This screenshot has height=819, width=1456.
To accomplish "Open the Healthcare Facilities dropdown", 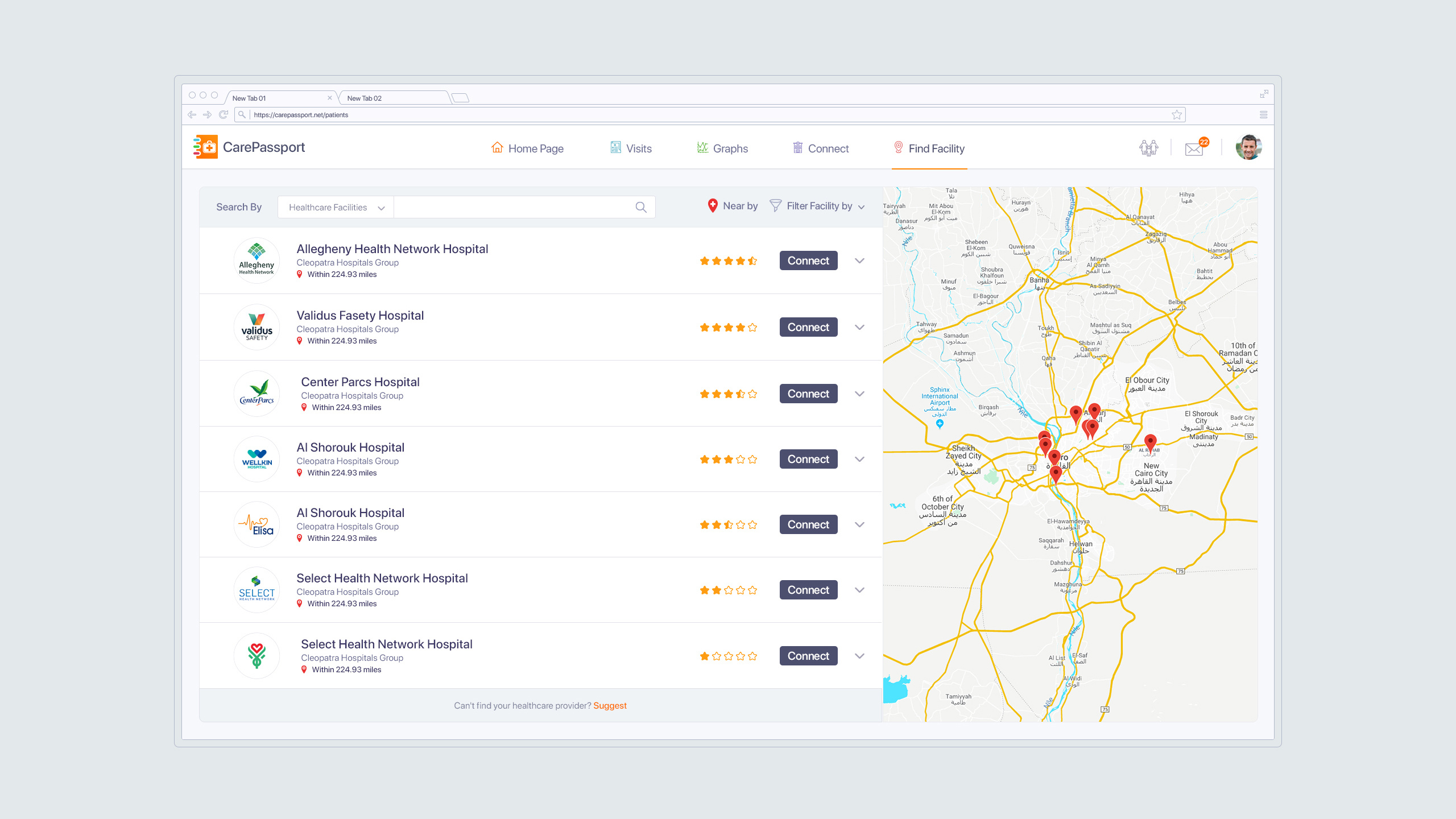I will click(336, 208).
